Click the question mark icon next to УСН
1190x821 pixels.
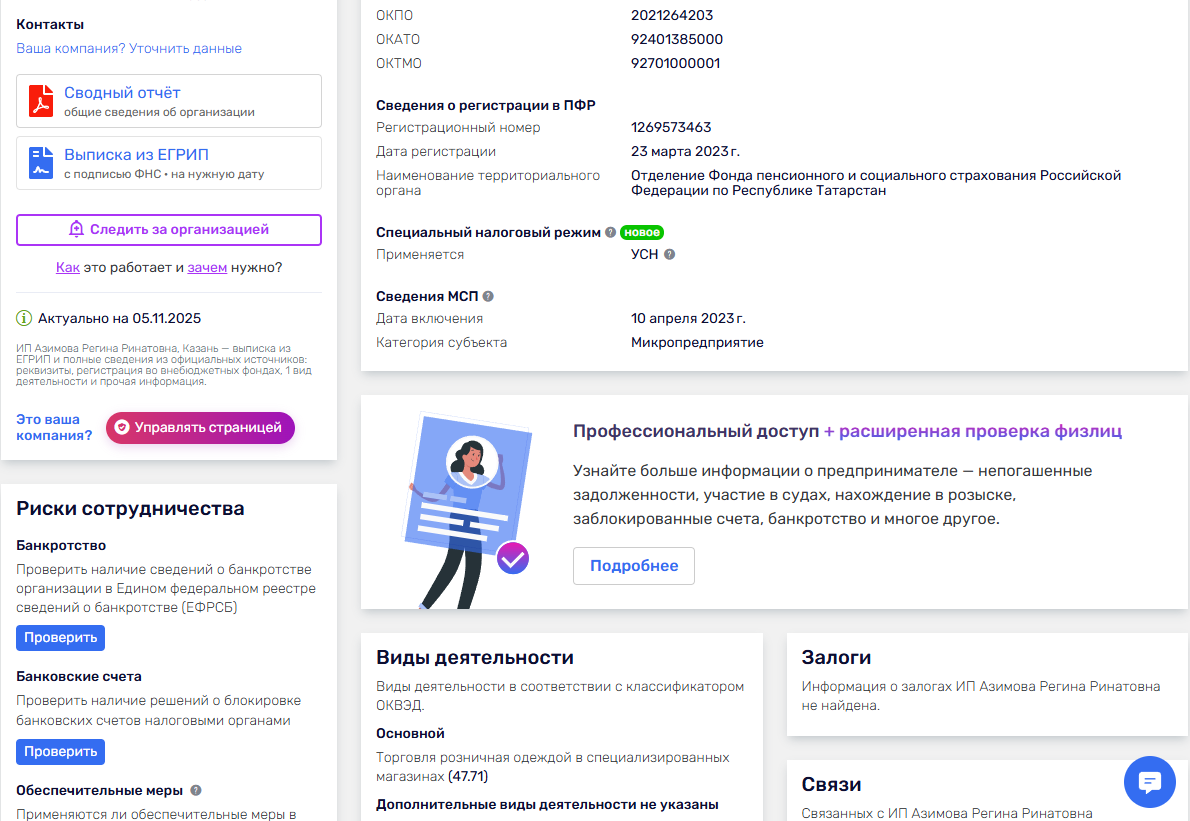[x=670, y=255]
